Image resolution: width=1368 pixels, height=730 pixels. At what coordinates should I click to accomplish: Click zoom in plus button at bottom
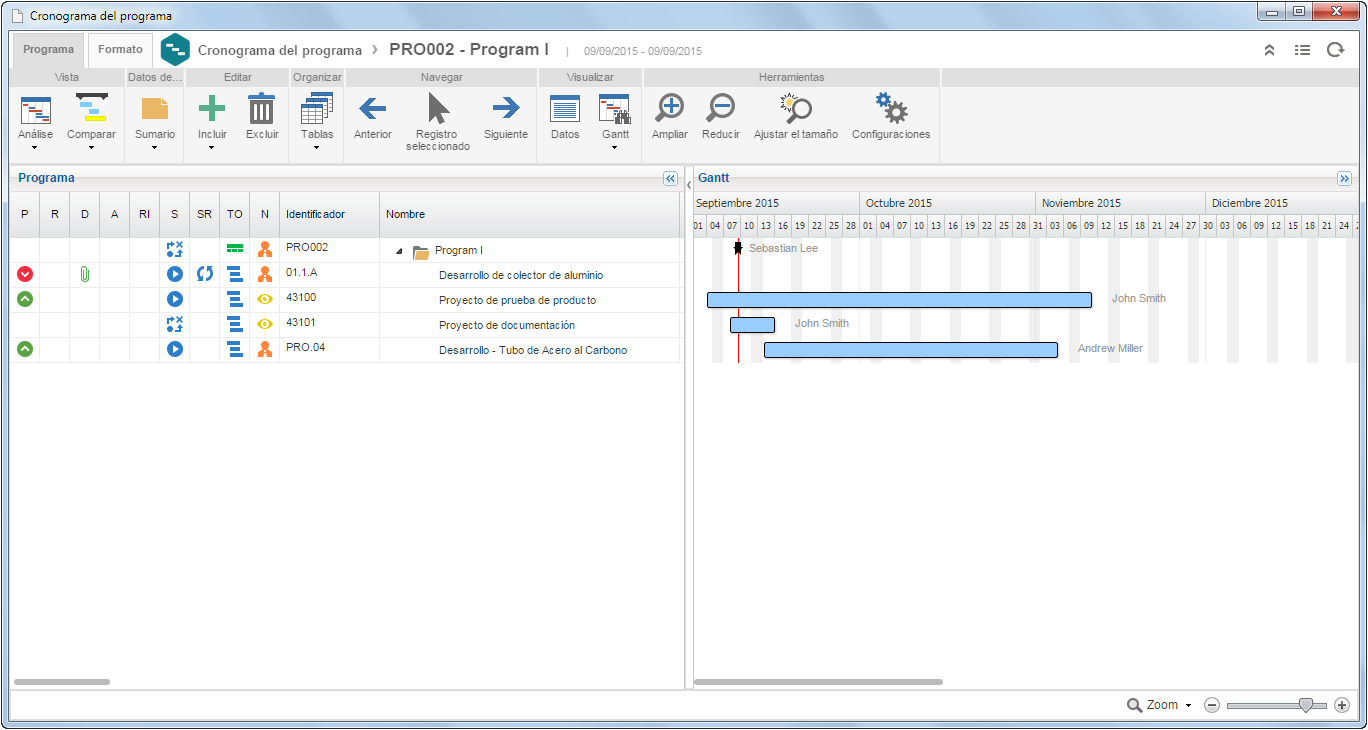coord(1342,705)
